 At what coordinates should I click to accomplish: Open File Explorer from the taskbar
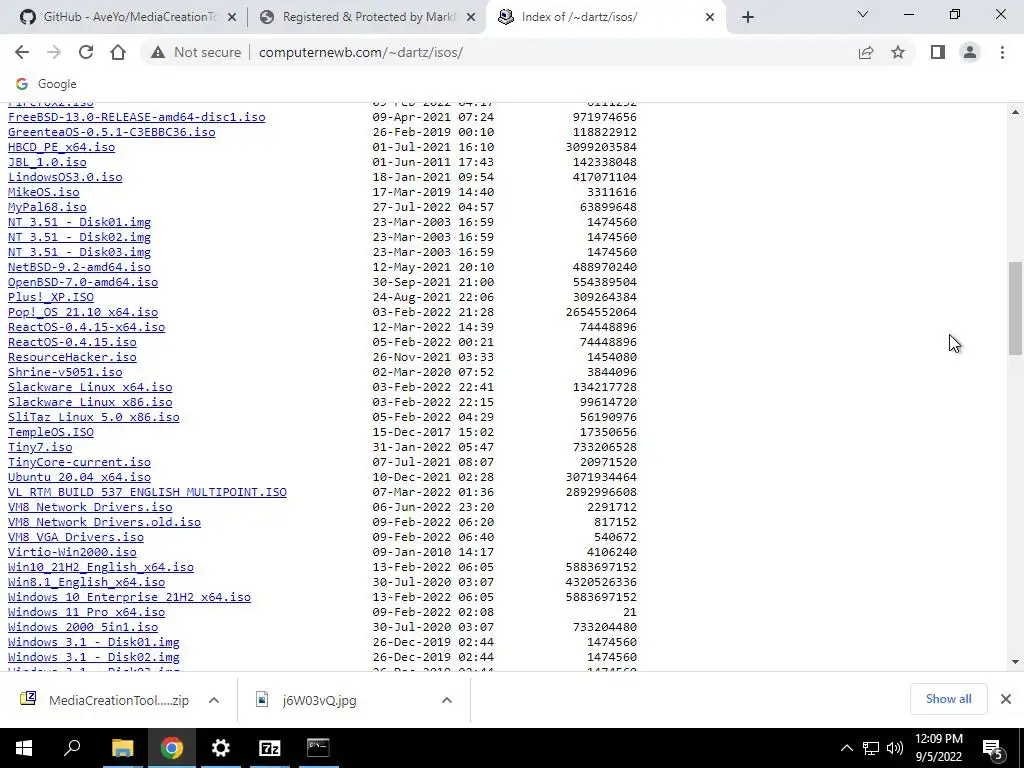click(x=122, y=748)
